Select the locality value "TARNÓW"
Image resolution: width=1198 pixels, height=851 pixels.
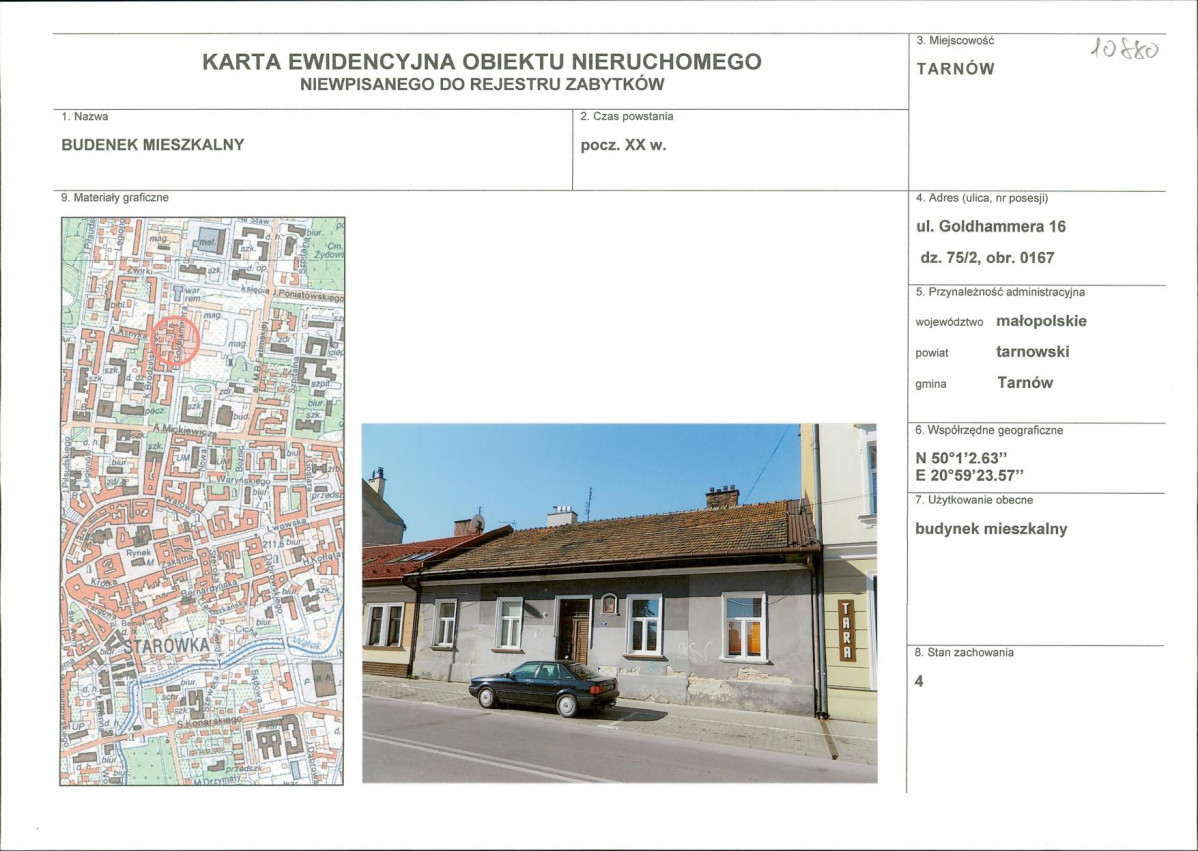pyautogui.click(x=955, y=69)
